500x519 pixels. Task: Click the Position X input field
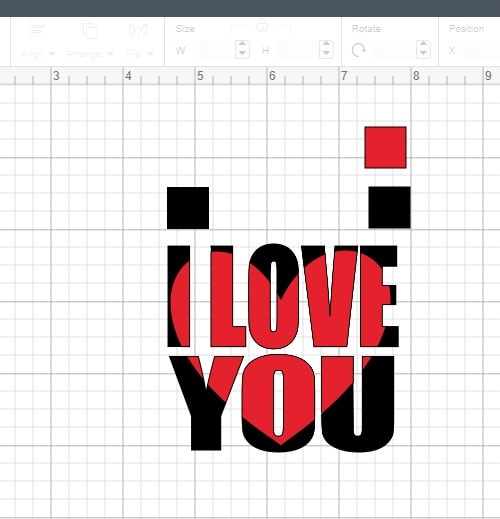click(482, 50)
